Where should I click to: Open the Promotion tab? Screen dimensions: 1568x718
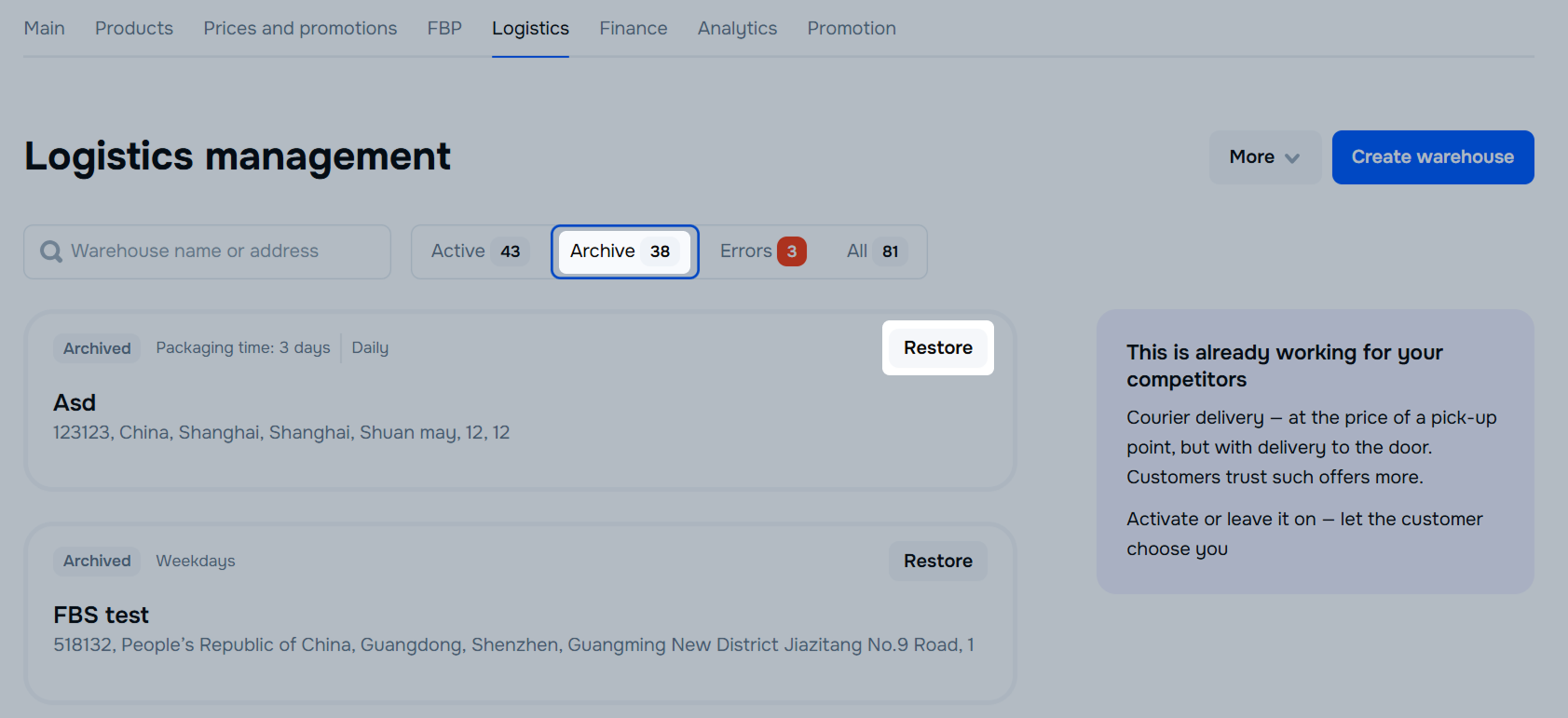(x=852, y=28)
